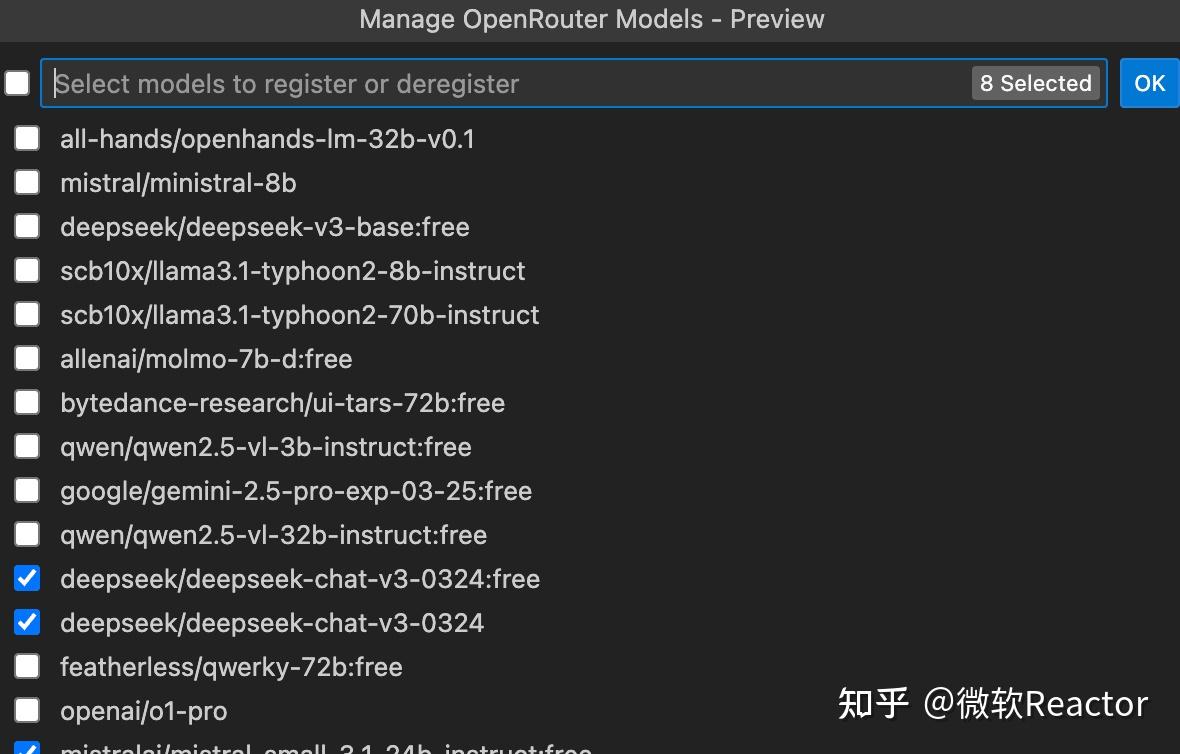Check bytedance-research/ui-tars-72b:free checkbox
Screen dimensions: 1180x754
coord(27,403)
